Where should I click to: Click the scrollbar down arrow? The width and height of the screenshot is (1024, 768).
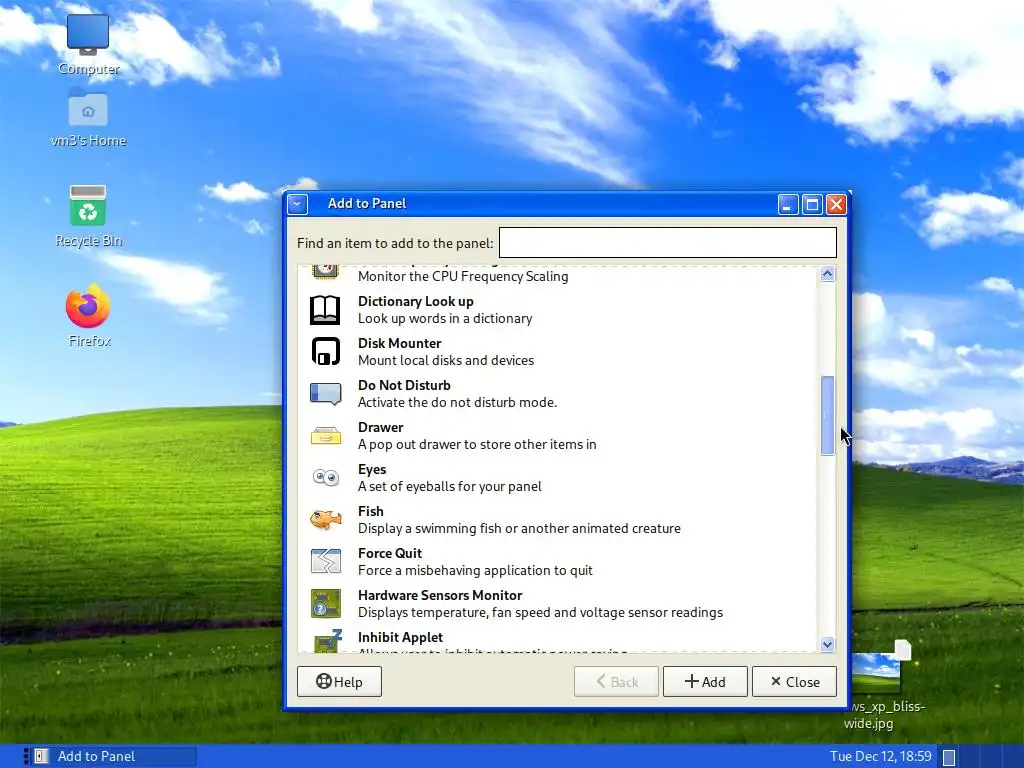pyautogui.click(x=827, y=644)
